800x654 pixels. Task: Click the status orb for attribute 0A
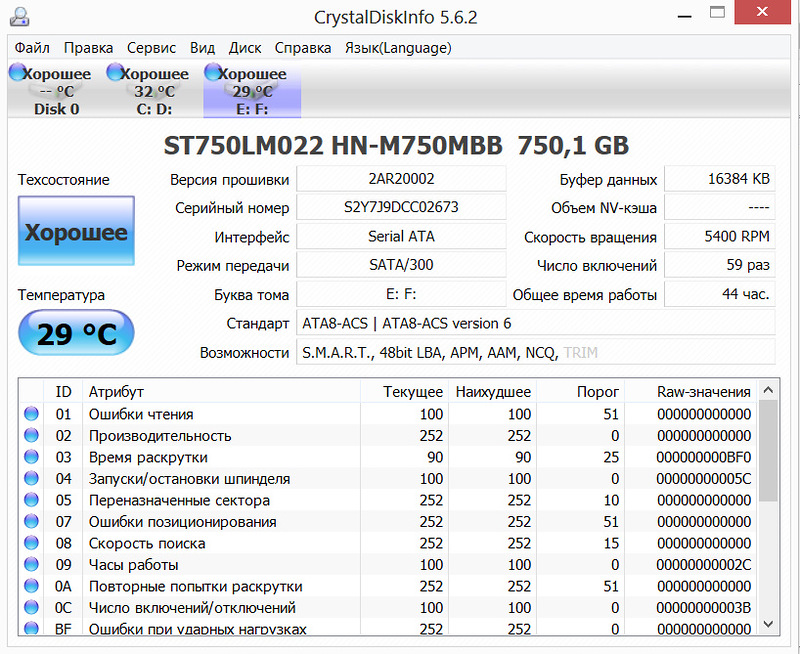click(x=32, y=586)
